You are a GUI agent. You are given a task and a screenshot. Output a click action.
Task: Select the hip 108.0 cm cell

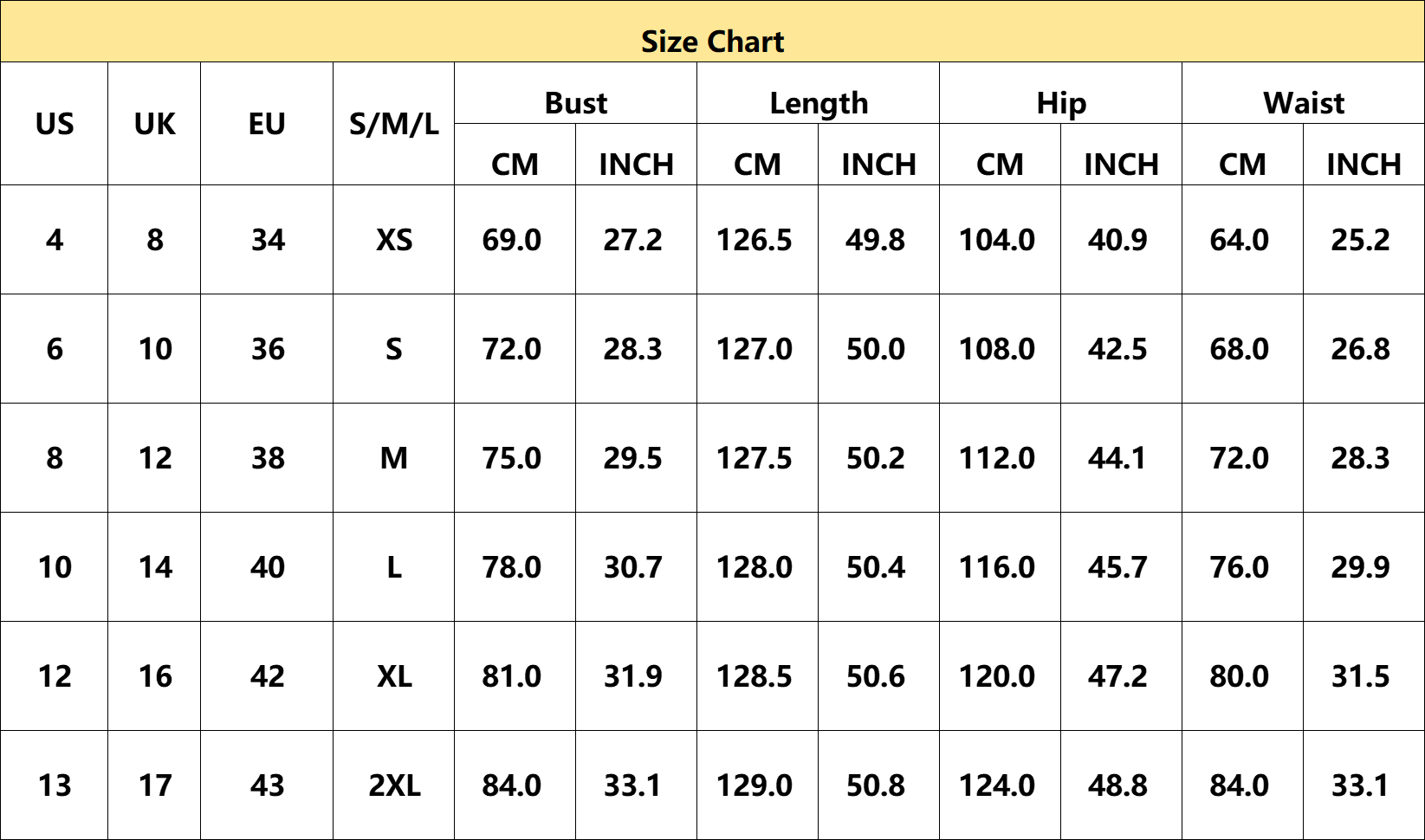point(1000,349)
